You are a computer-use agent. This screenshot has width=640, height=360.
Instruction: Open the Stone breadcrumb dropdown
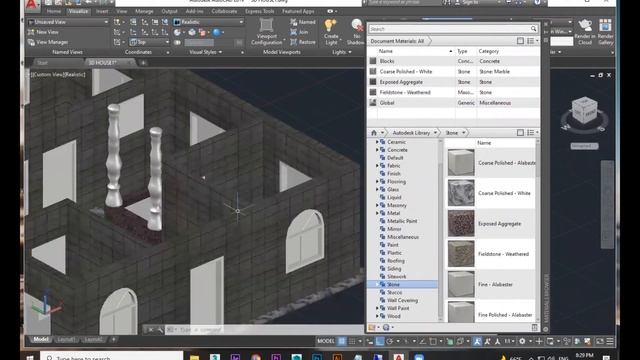[463, 133]
